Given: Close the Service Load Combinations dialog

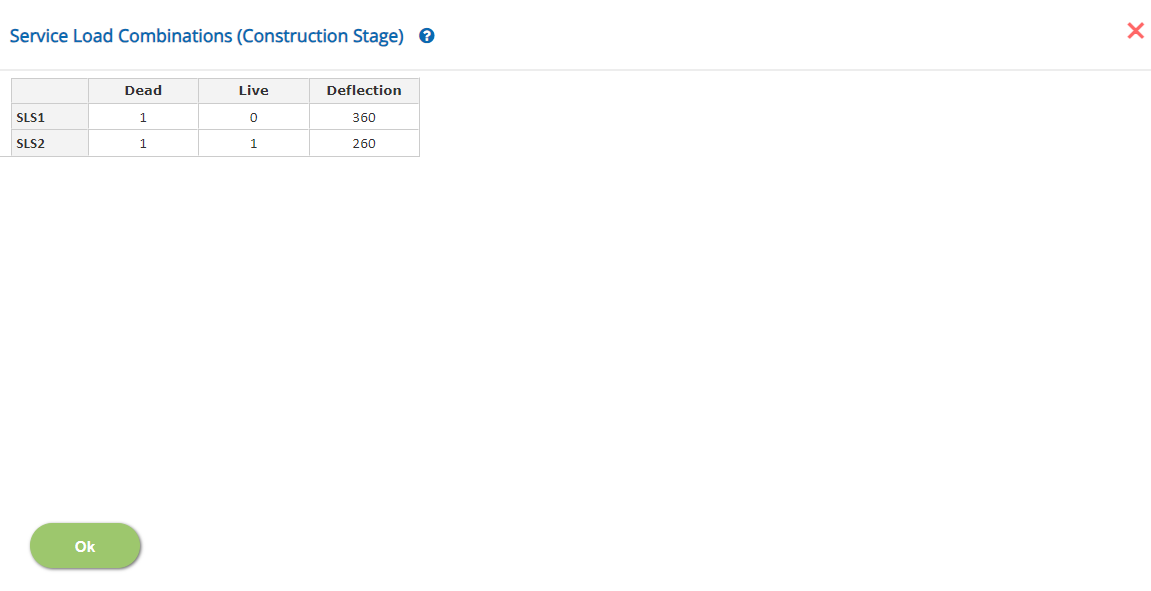Looking at the screenshot, I should (1135, 30).
